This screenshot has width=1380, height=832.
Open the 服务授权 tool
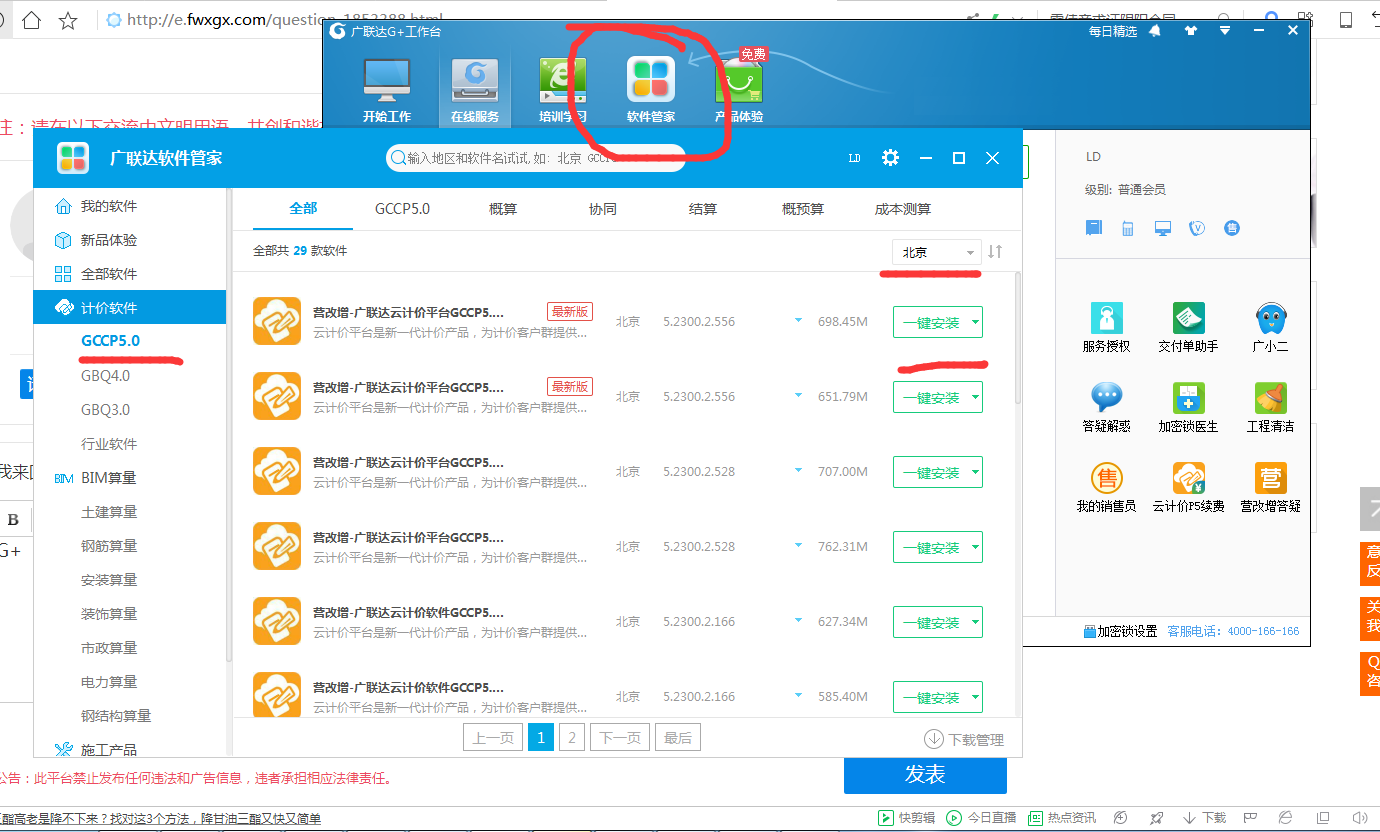[x=1106, y=328]
